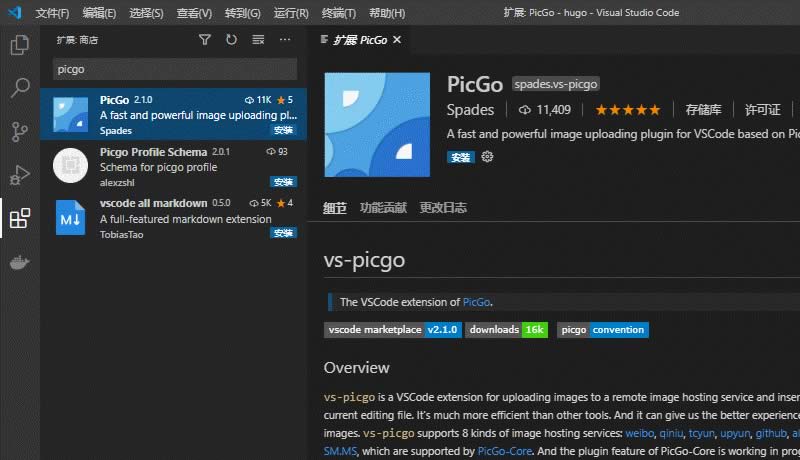Screen dimensions: 800x460
Task: Click the TobiasTao publisher text
Action: coord(121,235)
